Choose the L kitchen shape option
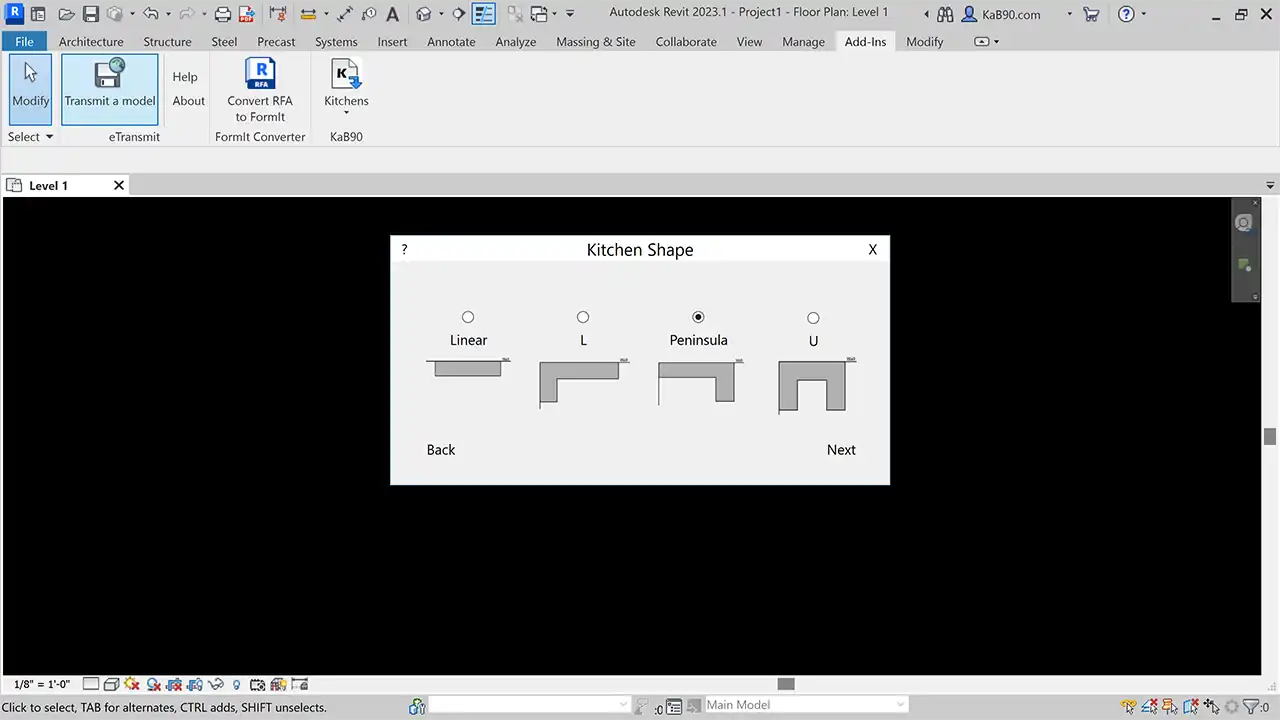 583,317
